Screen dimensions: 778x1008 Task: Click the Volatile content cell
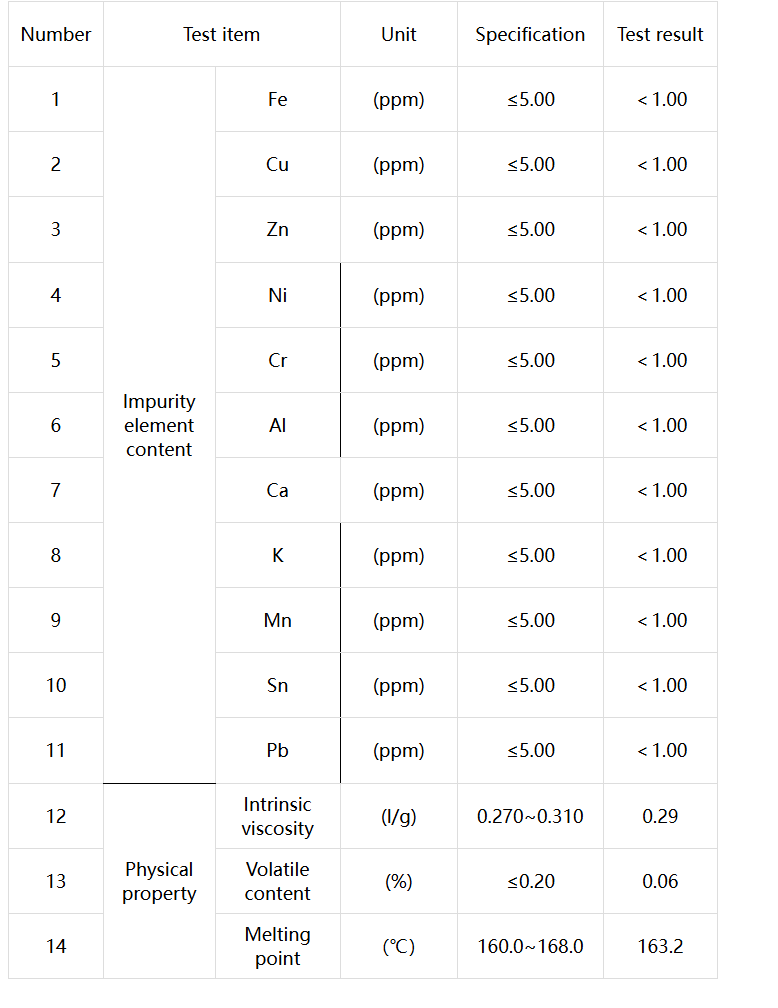tap(278, 882)
